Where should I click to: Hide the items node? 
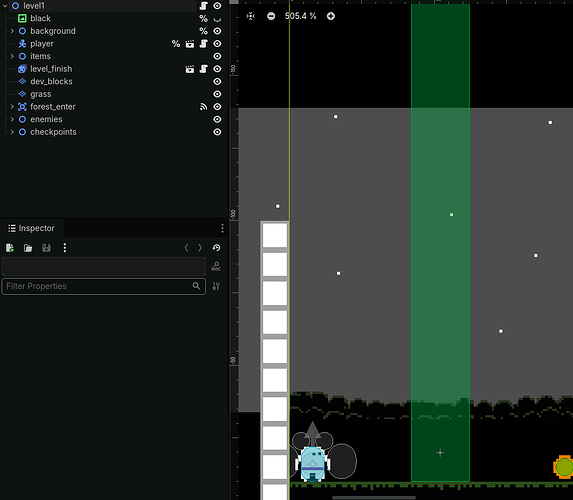pos(217,56)
